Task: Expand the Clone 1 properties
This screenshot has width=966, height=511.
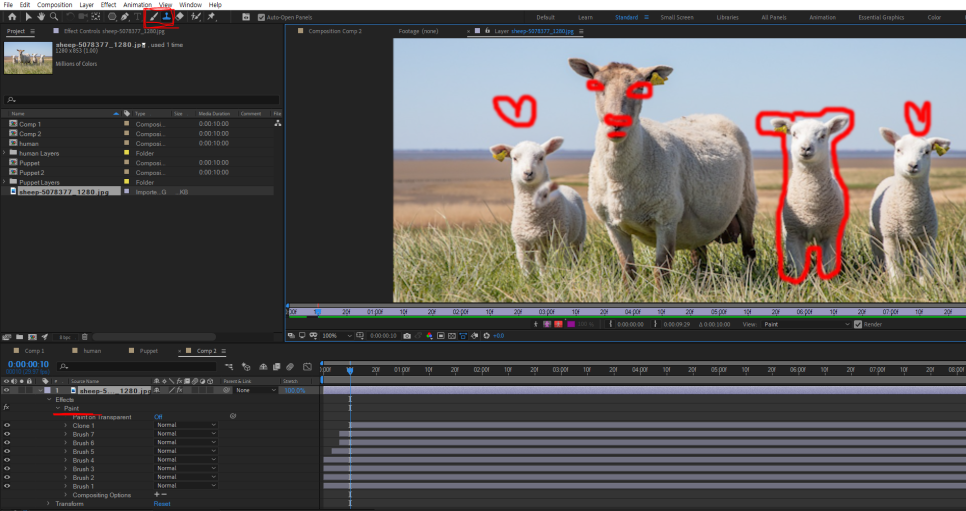Action: (66, 425)
